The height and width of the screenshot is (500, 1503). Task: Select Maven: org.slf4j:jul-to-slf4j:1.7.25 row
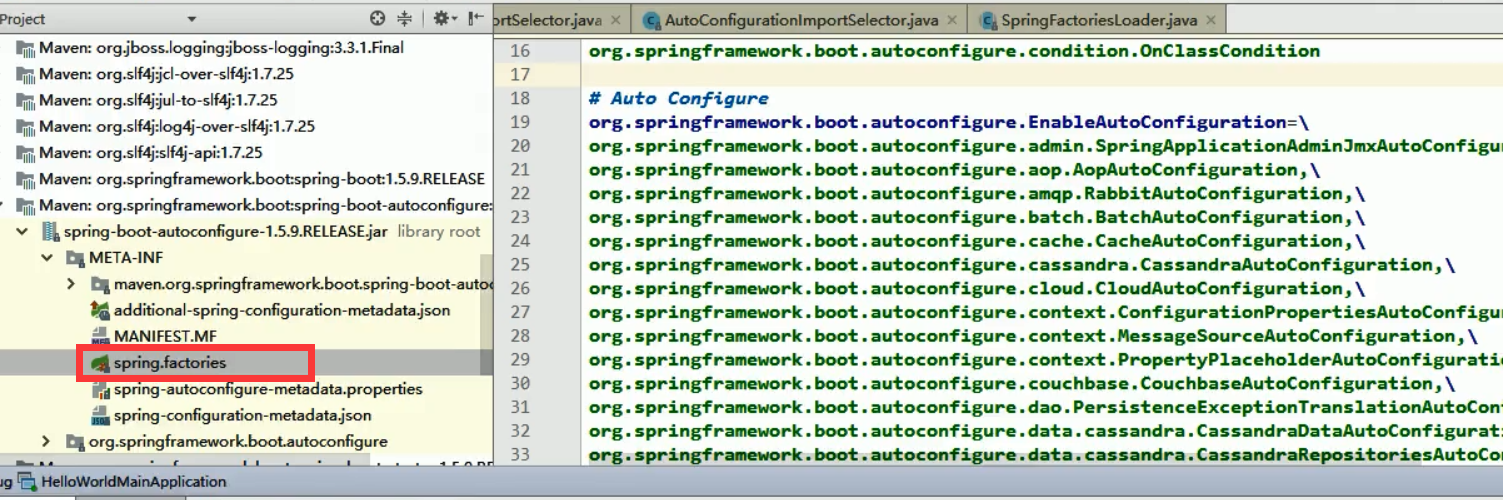pyautogui.click(x=158, y=100)
